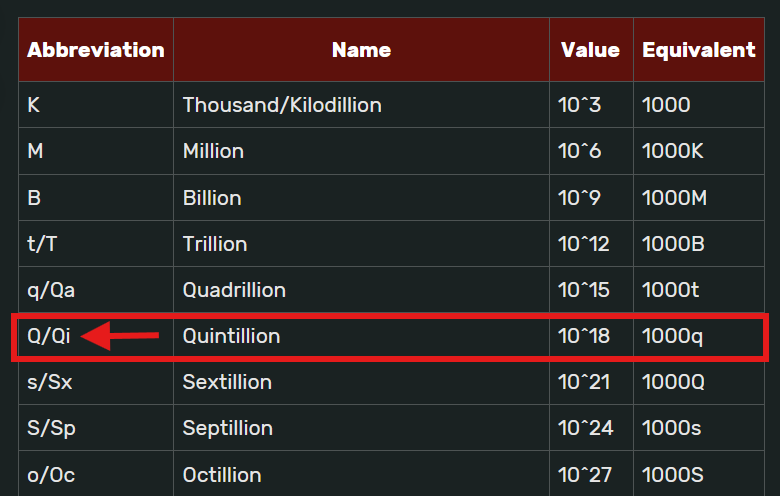780x496 pixels.
Task: Select the highlighted Quintillion cell
Action: pos(232,337)
